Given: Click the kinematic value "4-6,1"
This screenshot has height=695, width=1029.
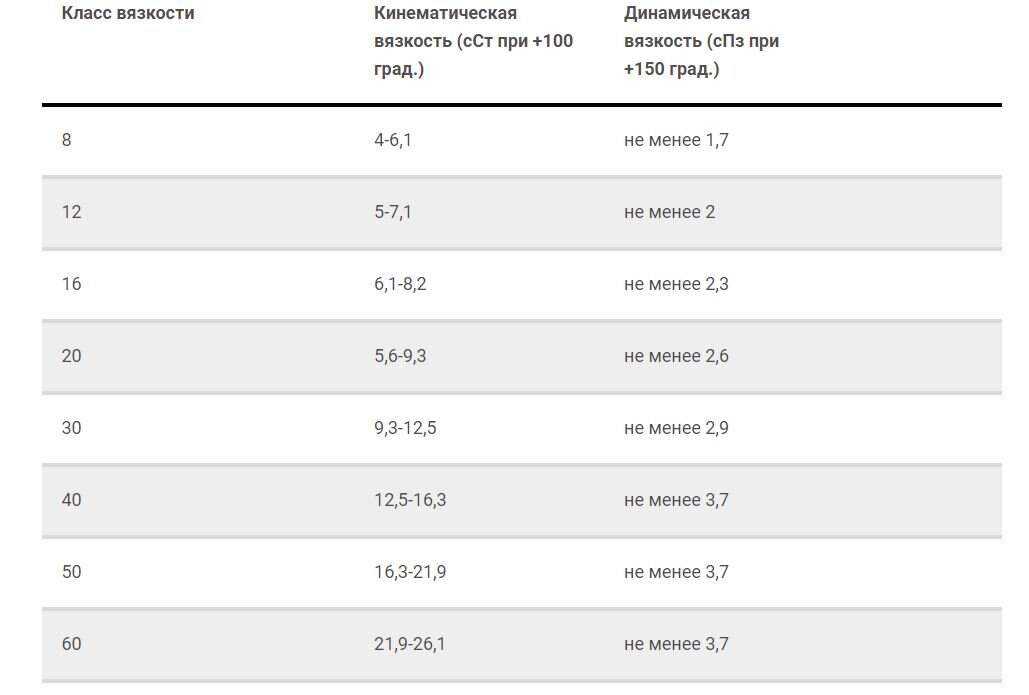Looking at the screenshot, I should (x=393, y=140).
